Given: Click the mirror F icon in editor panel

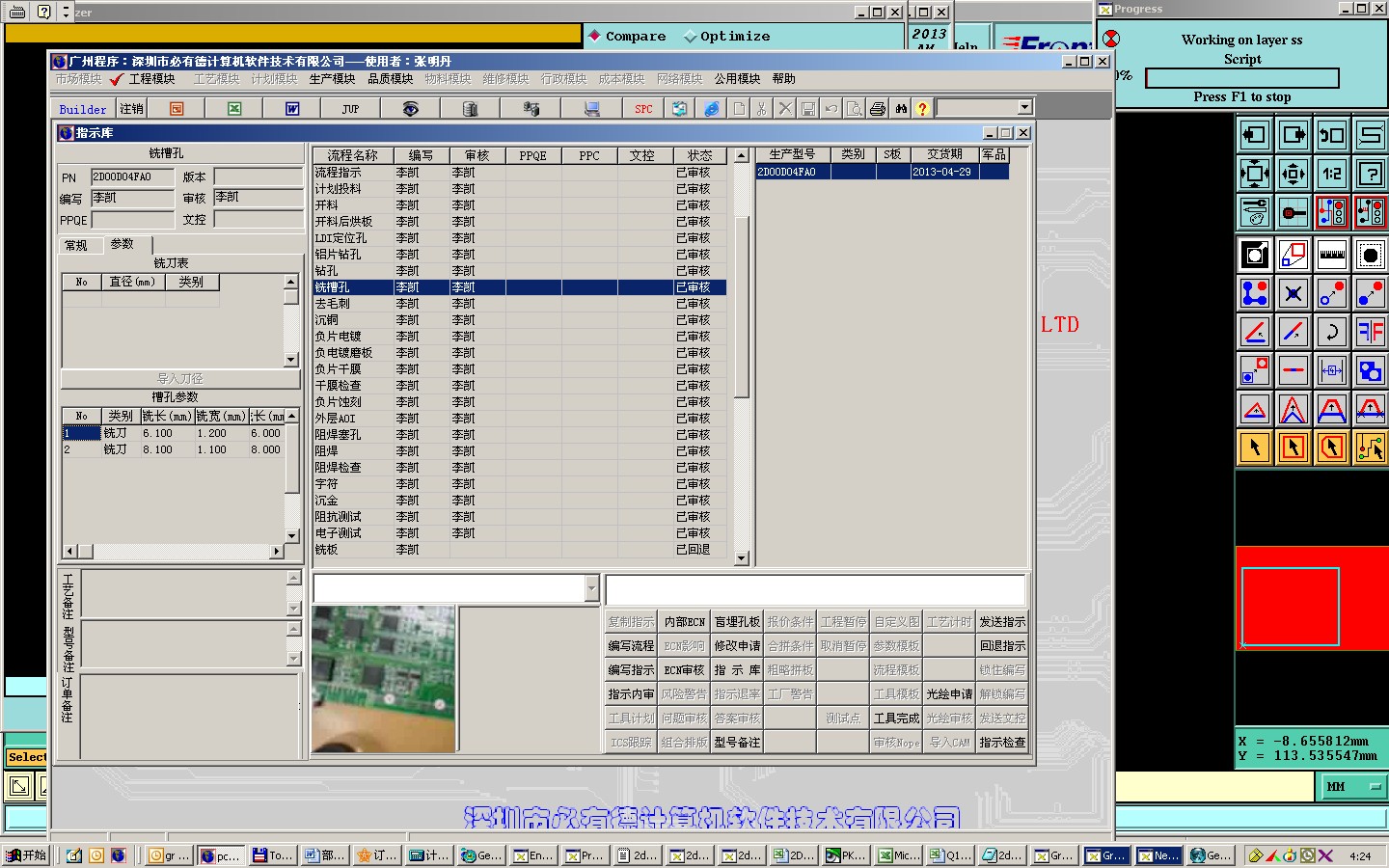Looking at the screenshot, I should 1371,332.
